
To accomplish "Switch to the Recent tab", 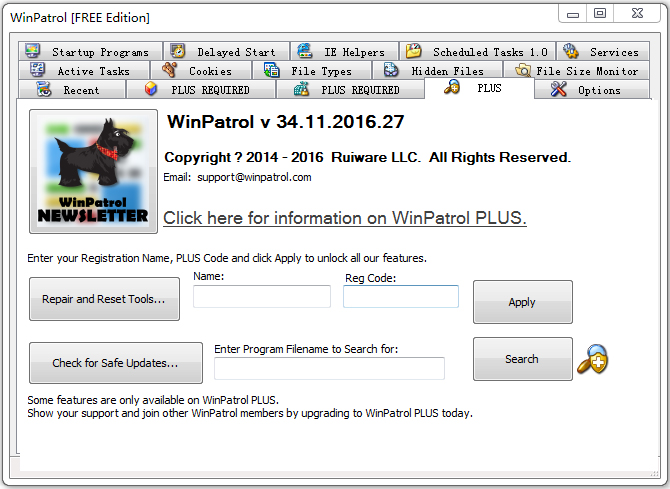I will [x=72, y=89].
